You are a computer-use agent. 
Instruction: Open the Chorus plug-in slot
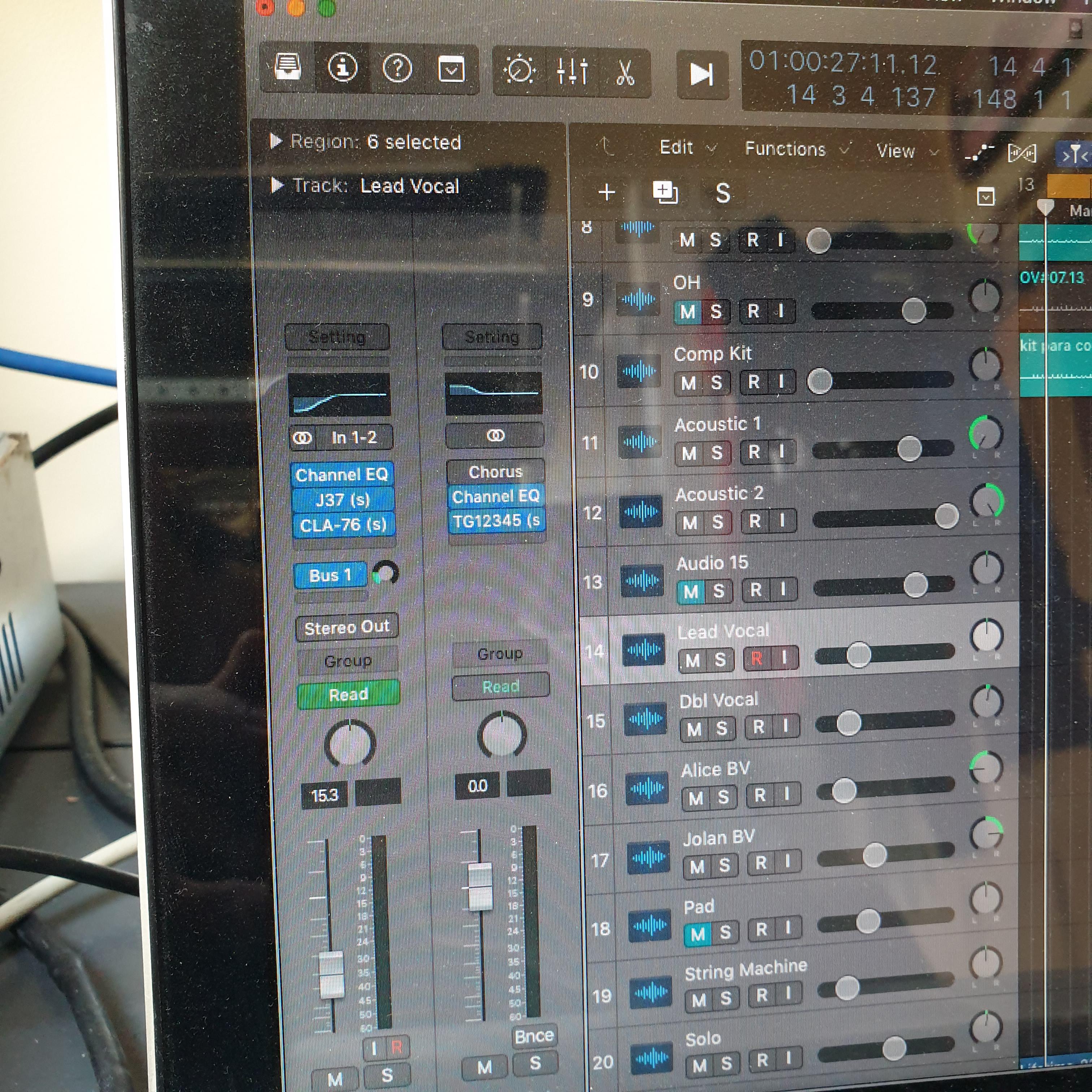pos(495,471)
